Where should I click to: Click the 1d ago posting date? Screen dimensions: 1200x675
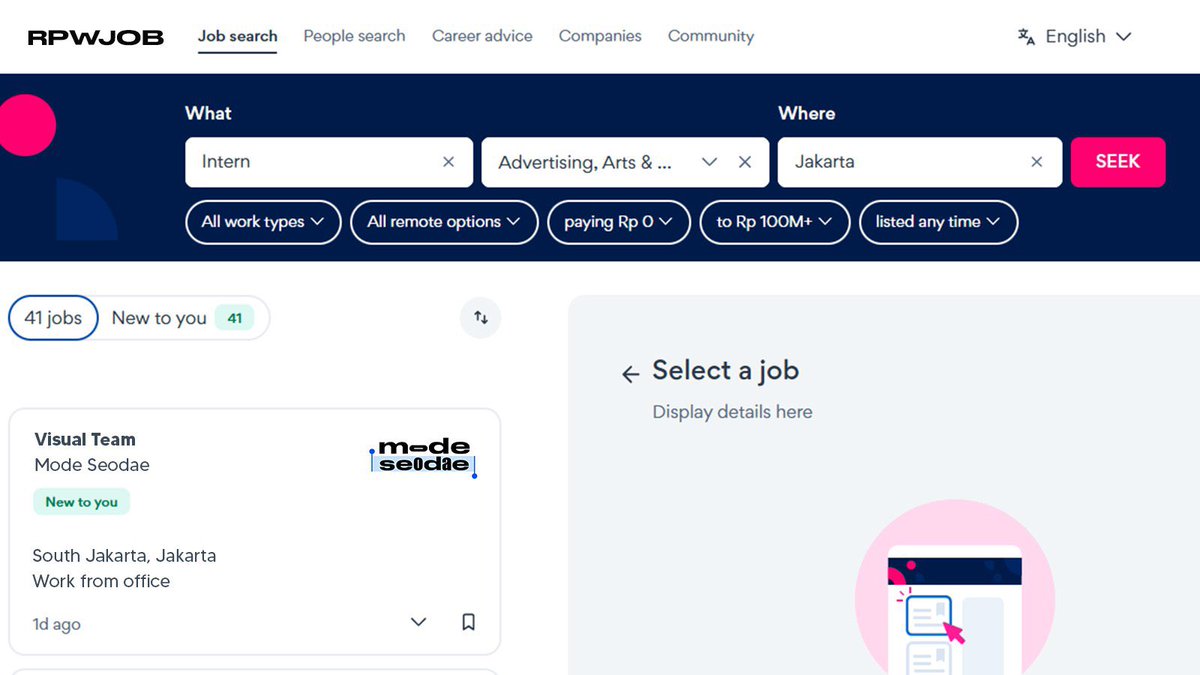[56, 624]
